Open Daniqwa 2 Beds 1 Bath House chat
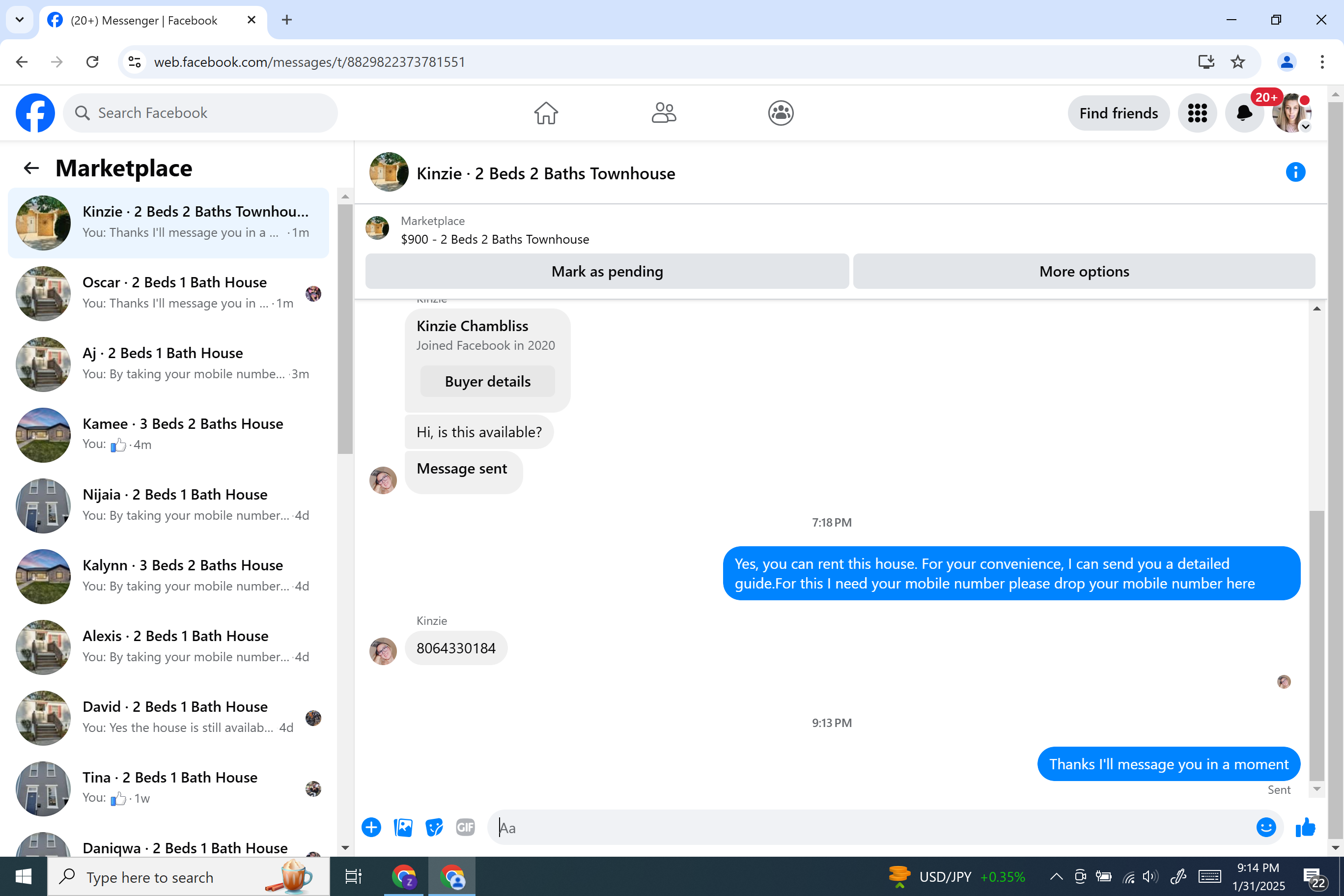This screenshot has width=1344, height=896. 168,843
